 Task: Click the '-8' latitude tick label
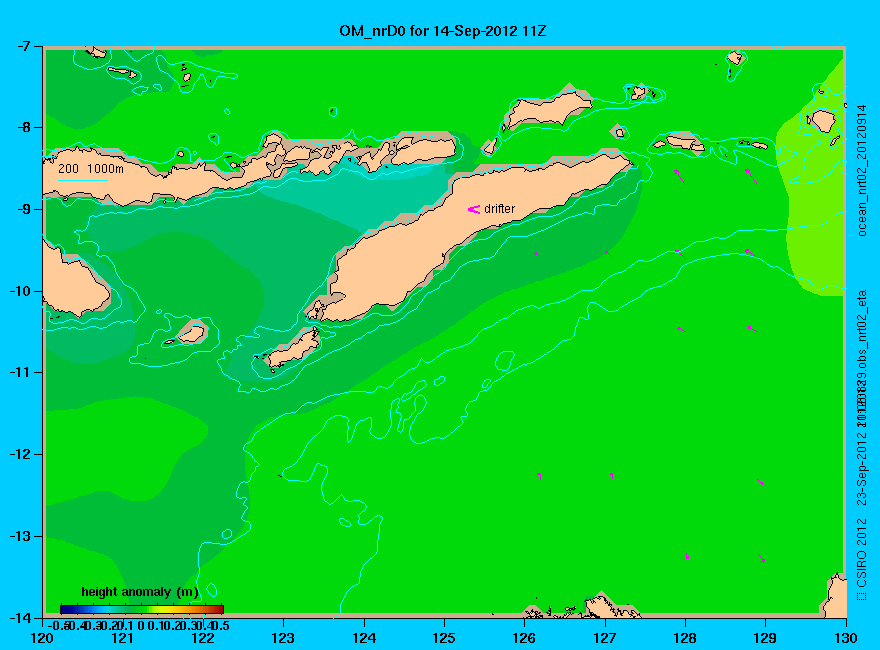tap(23, 127)
